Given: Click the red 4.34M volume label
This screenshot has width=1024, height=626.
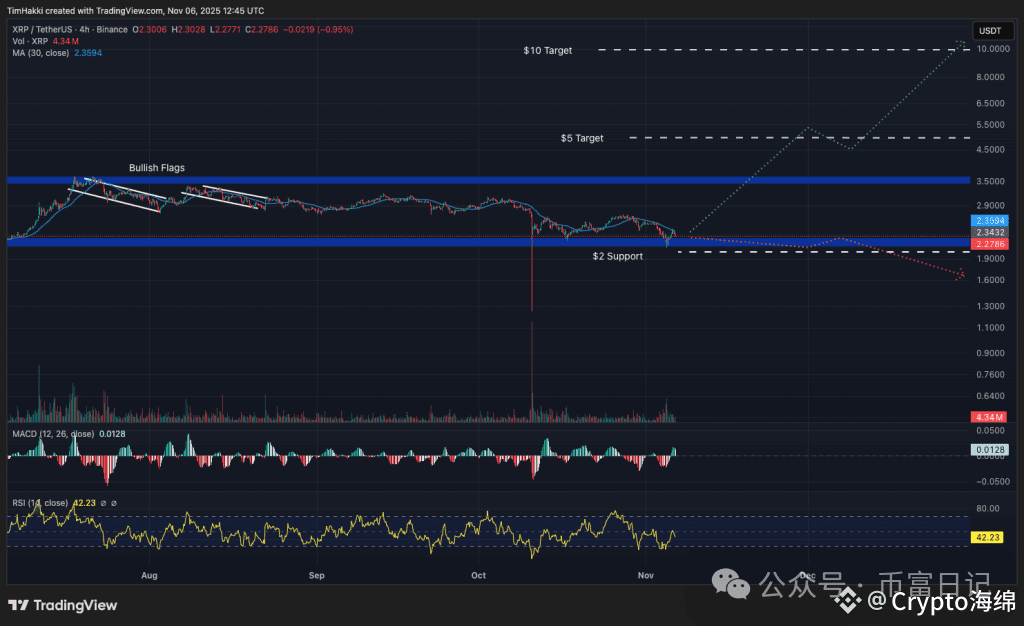Looking at the screenshot, I should (988, 417).
